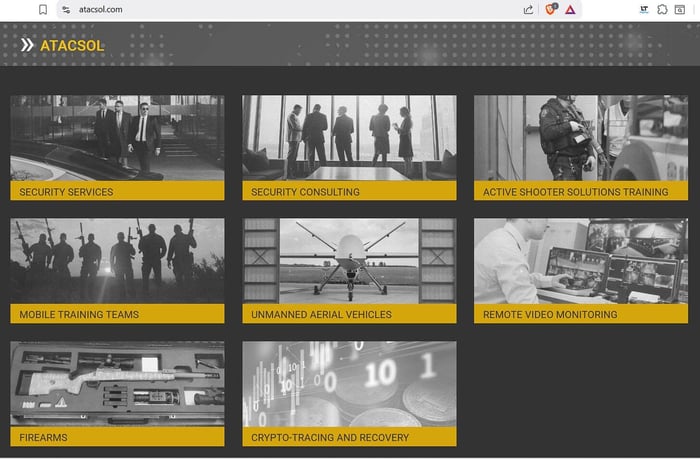
Task: Open site settings icon in address bar
Action: pos(66,9)
